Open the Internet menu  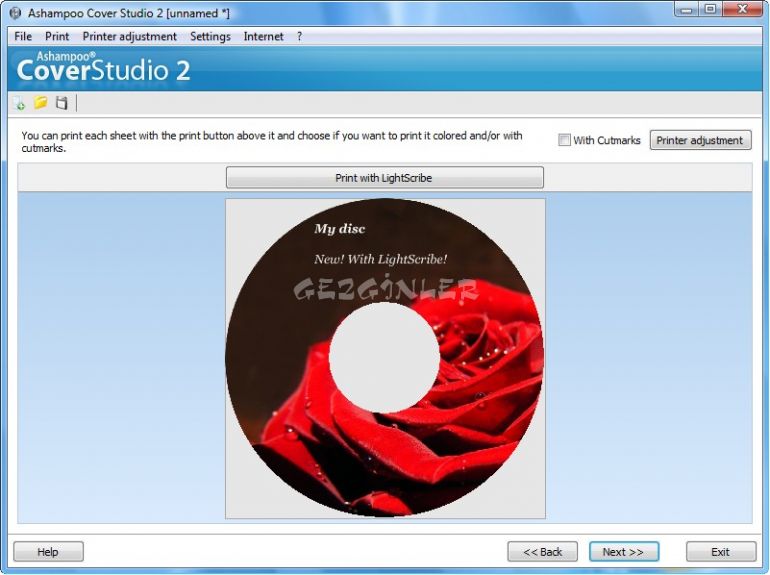[263, 36]
